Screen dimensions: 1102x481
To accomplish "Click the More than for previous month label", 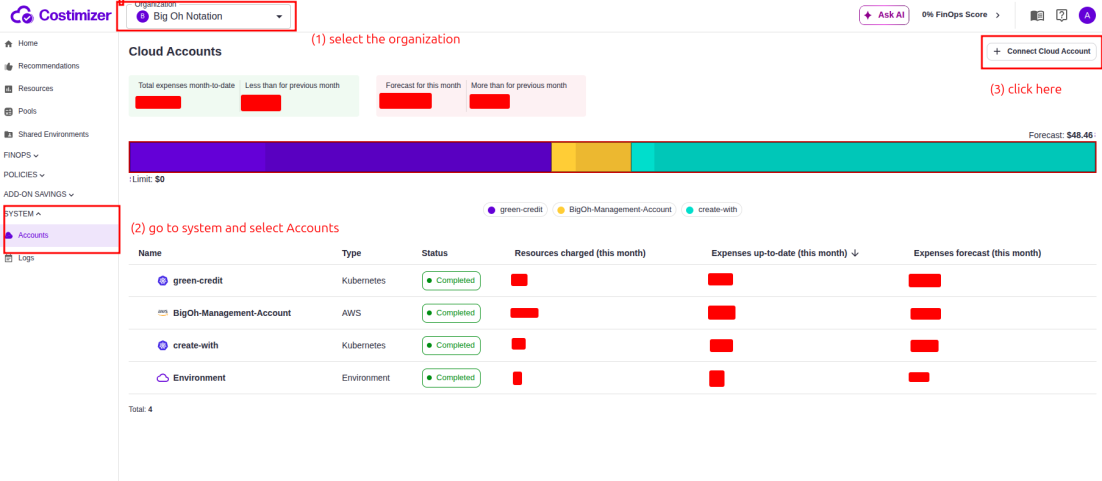I will pyautogui.click(x=519, y=85).
